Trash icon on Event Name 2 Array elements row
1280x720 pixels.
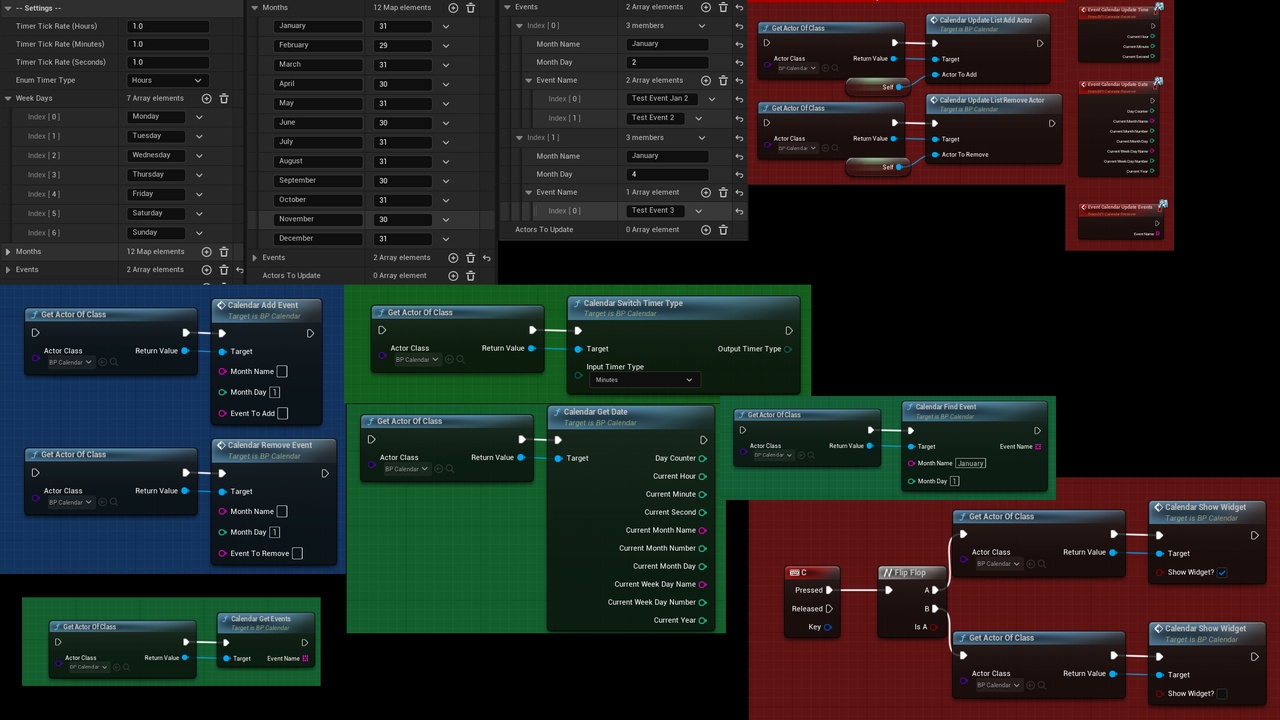click(x=723, y=80)
